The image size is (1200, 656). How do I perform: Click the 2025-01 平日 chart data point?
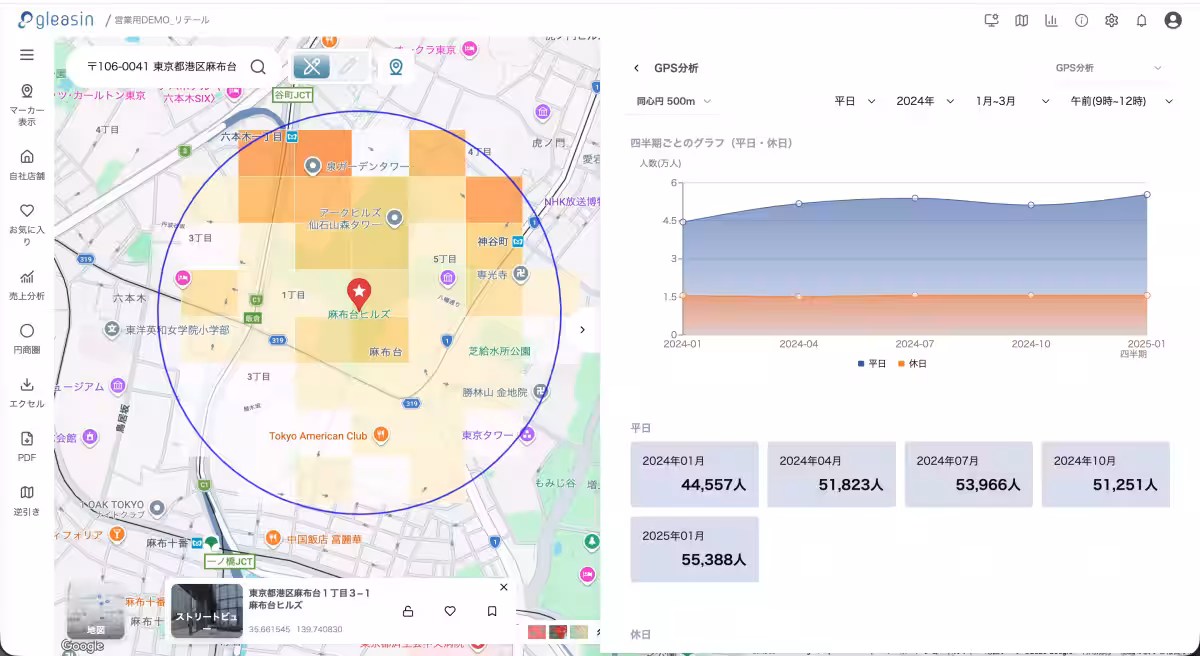1147,195
